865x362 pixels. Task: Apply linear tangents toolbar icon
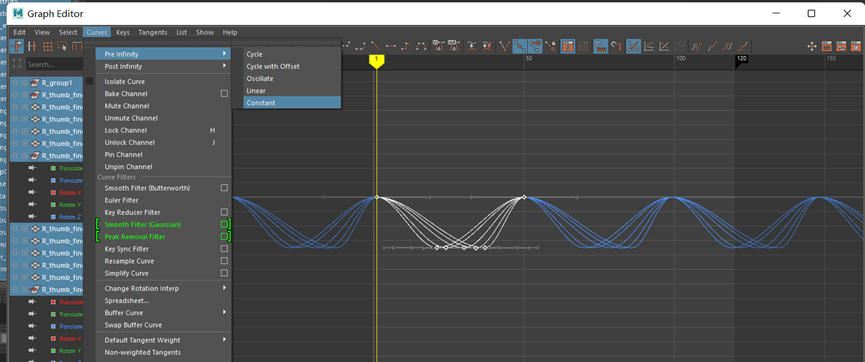[x=375, y=46]
